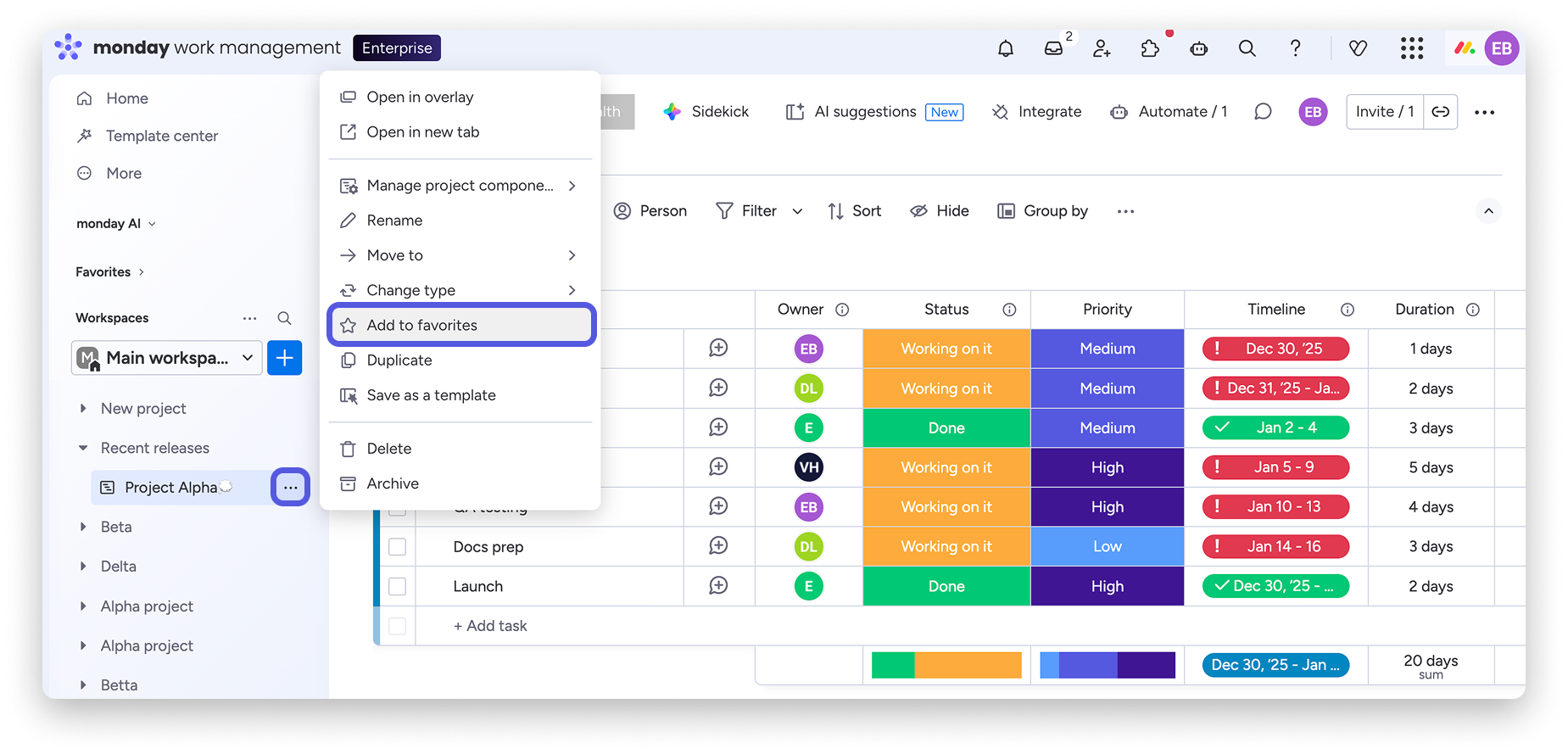Image resolution: width=1568 pixels, height=754 pixels.
Task: Expand the Beta folder
Action: pos(83,527)
